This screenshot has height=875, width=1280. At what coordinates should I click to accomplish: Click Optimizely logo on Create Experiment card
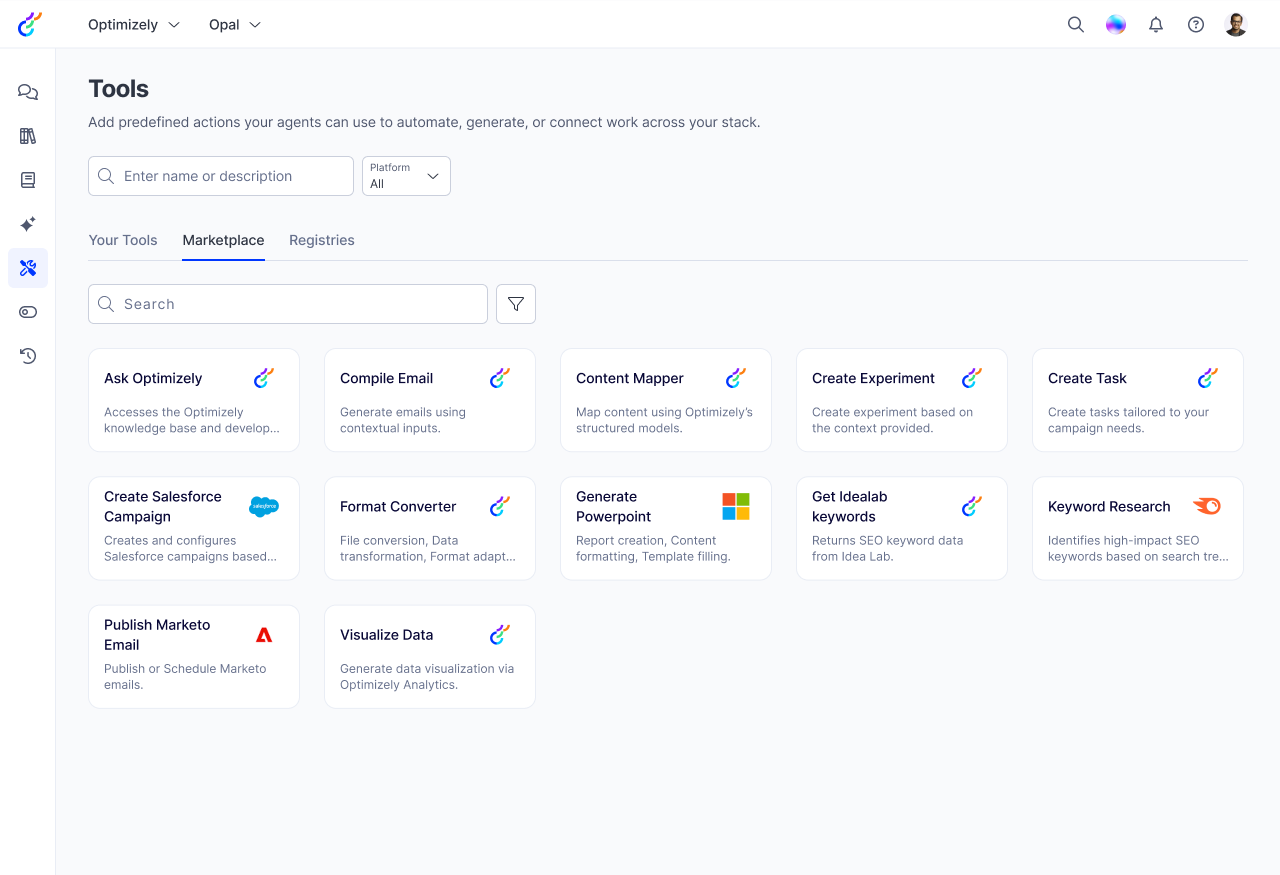coord(972,378)
